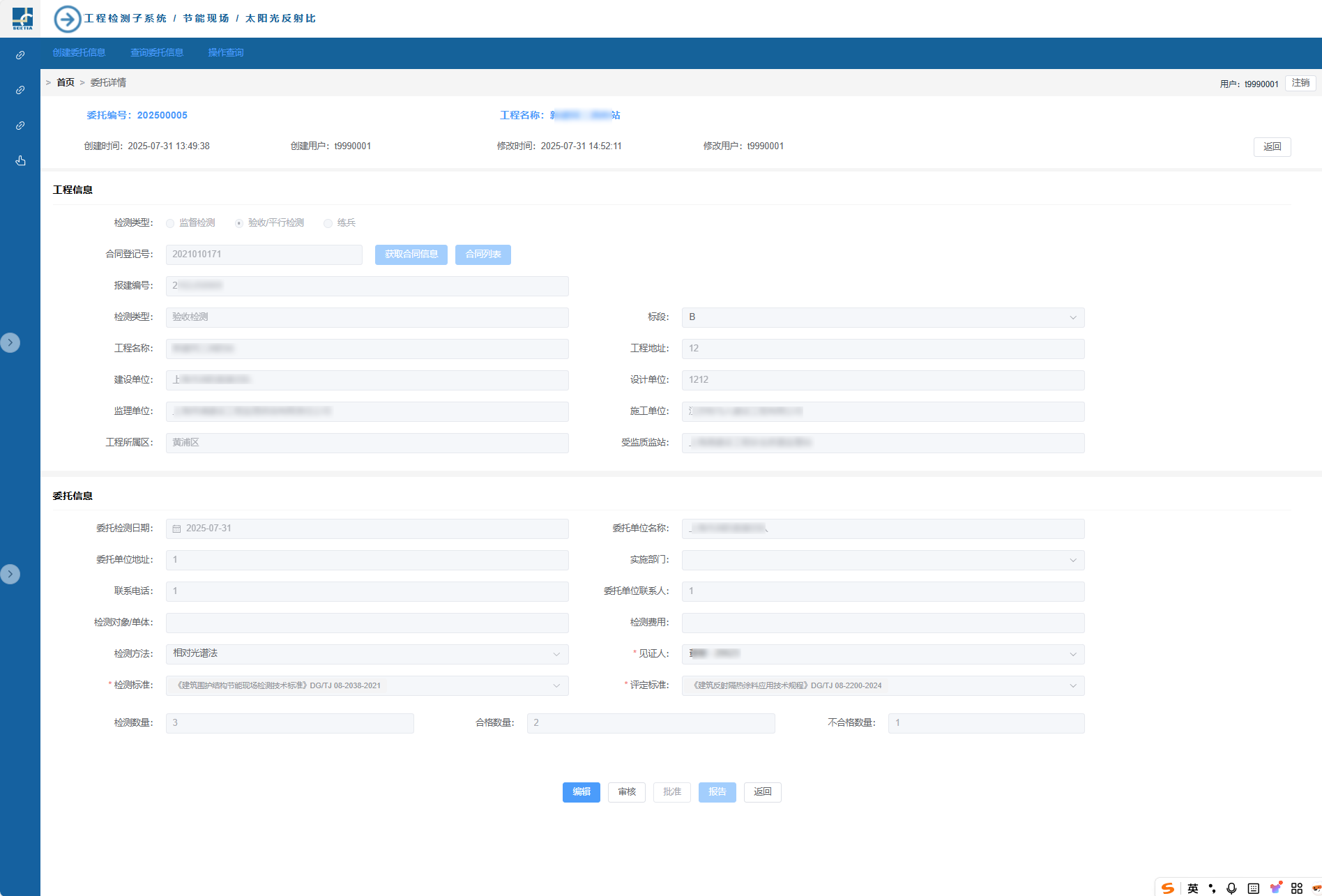The width and height of the screenshot is (1322, 896).
Task: Expand the 评定标准 dropdown
Action: 883,685
